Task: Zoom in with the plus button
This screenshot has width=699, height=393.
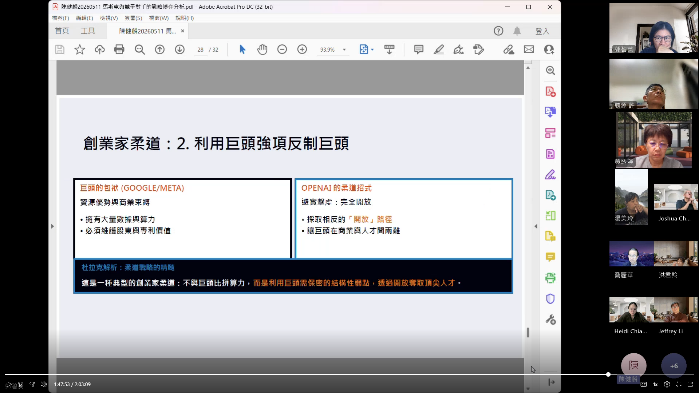Action: (x=302, y=49)
